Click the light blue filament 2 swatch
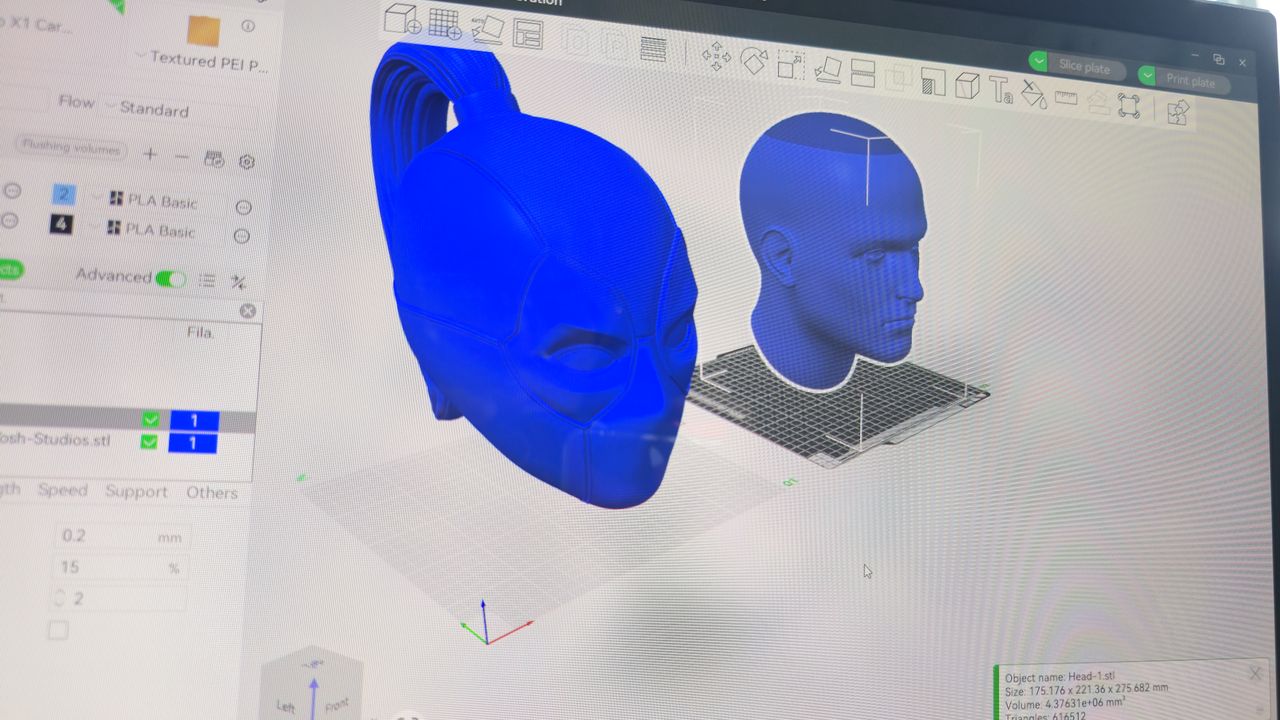 point(62,195)
